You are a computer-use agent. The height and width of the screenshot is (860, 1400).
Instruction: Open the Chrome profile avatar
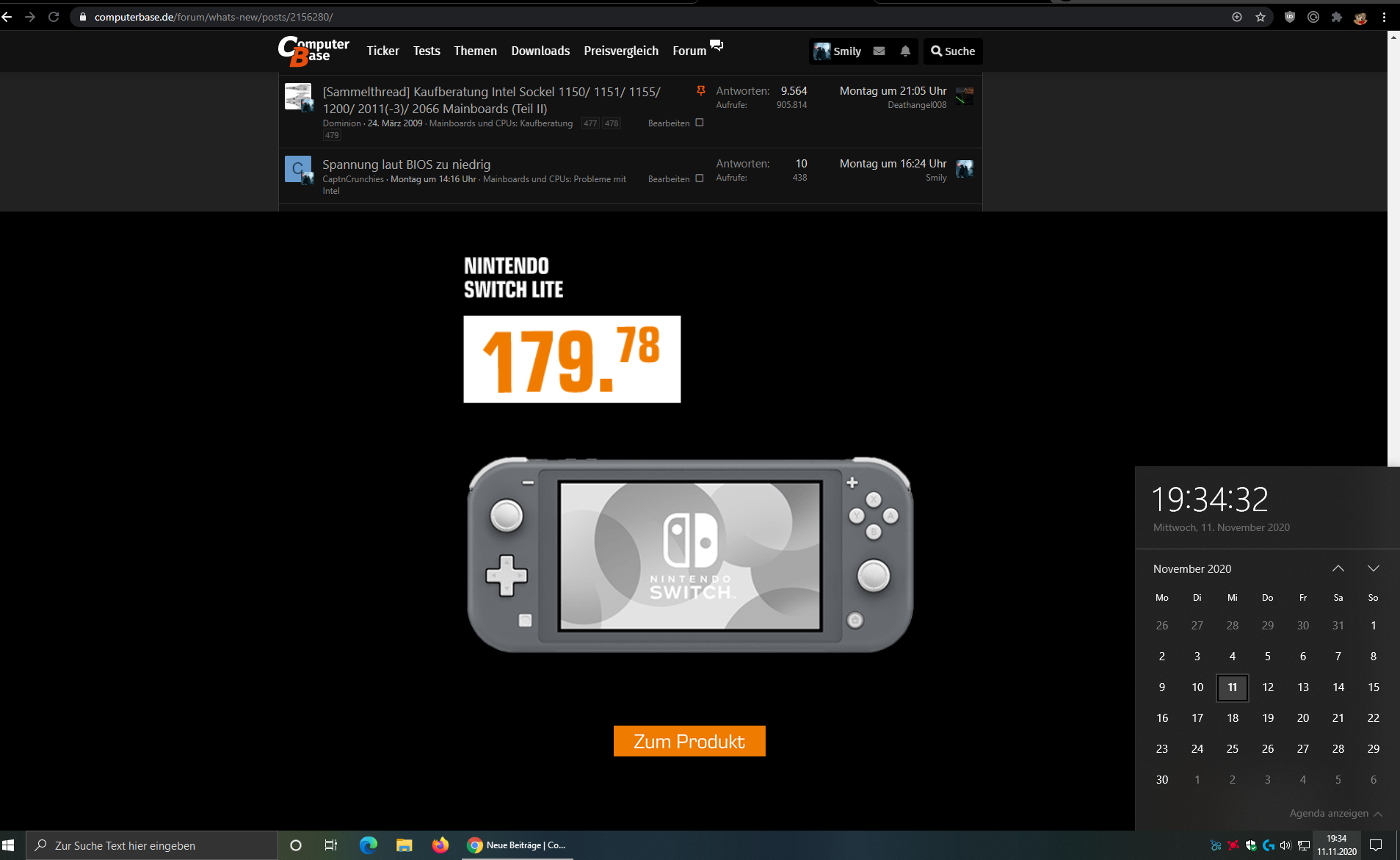(1360, 17)
